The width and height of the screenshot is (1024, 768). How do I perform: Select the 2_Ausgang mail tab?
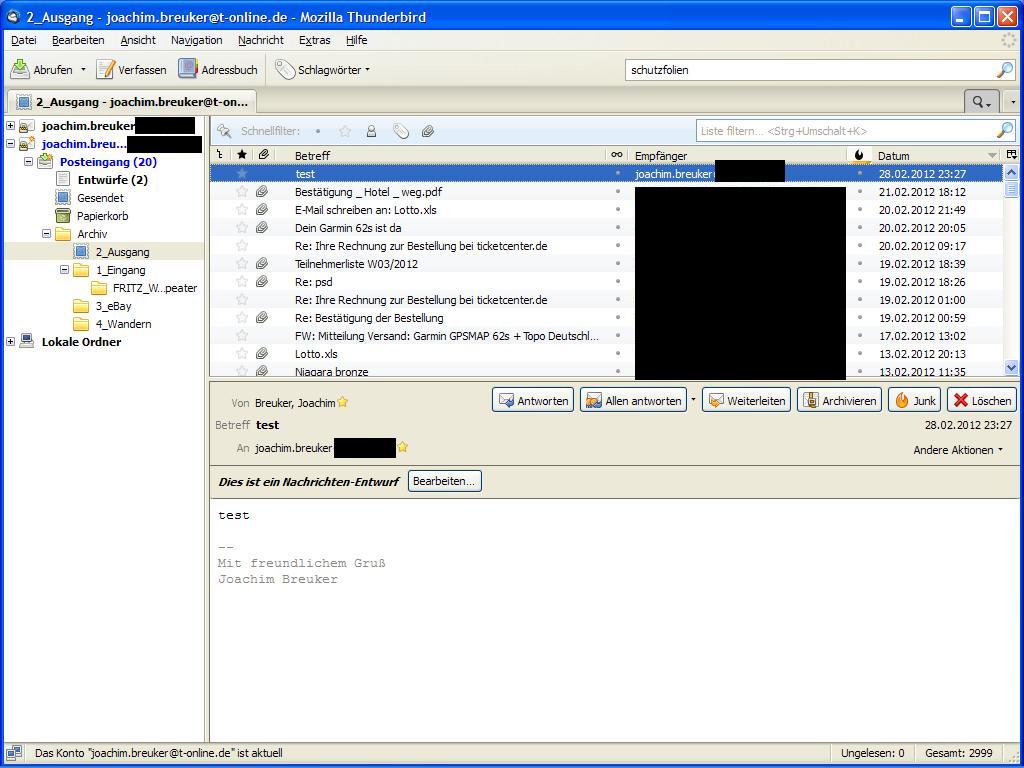click(132, 102)
